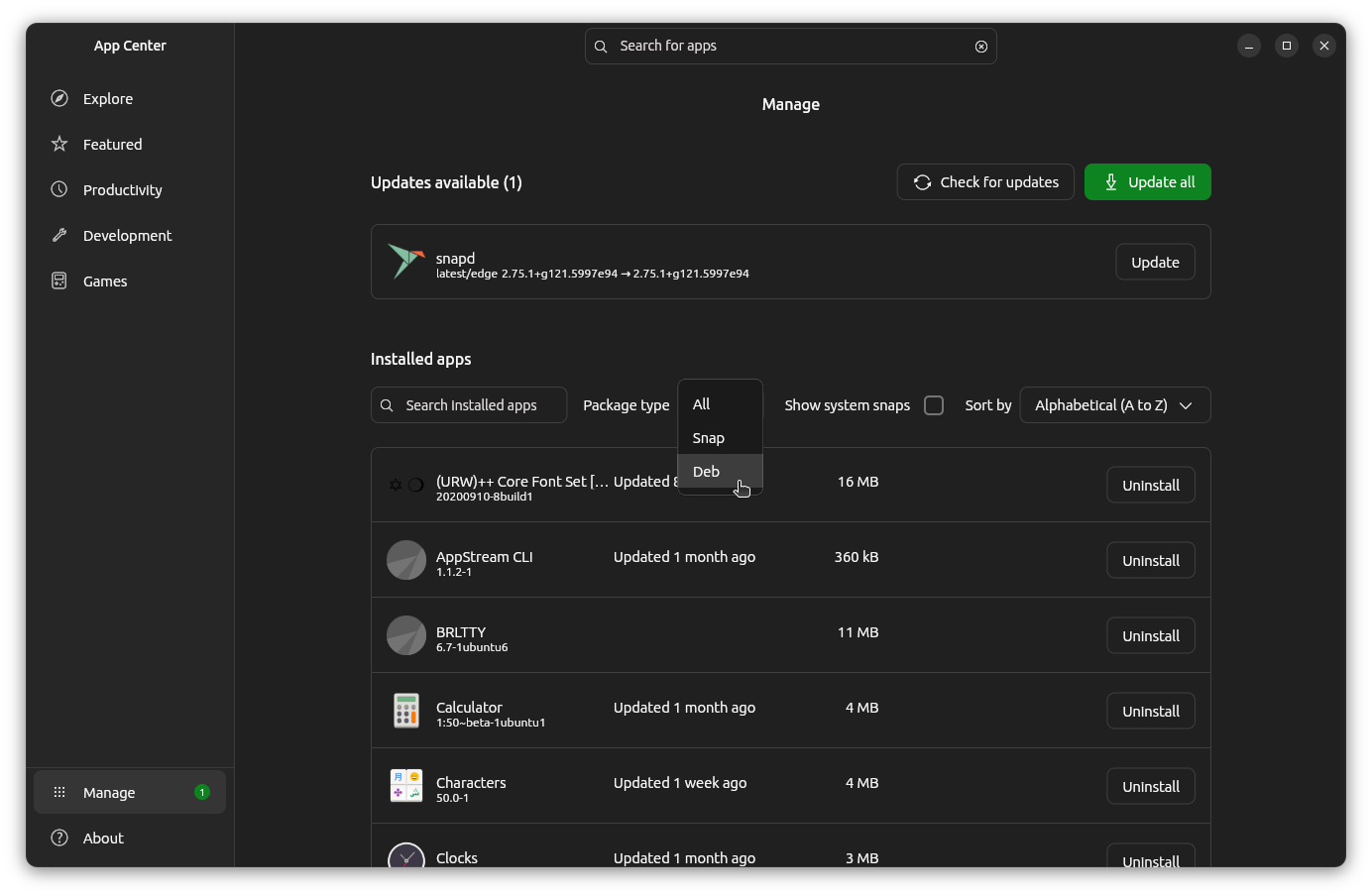Clear search with the X icon
1372x896 pixels.
click(x=980, y=47)
